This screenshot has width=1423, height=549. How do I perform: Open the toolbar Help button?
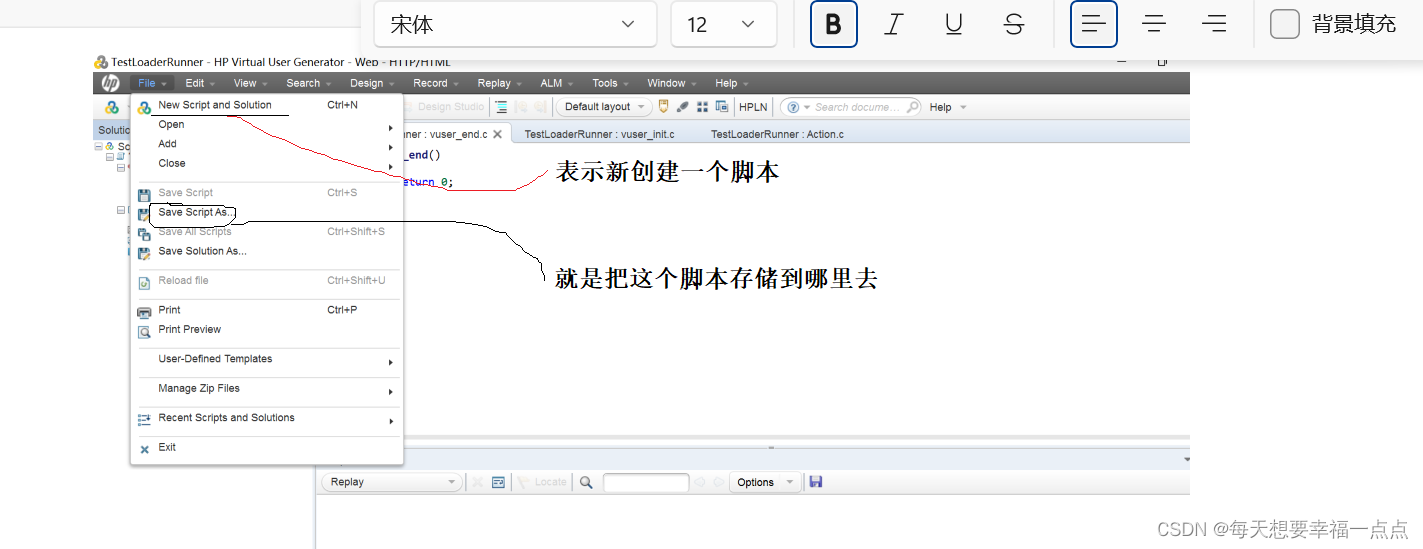click(x=947, y=107)
